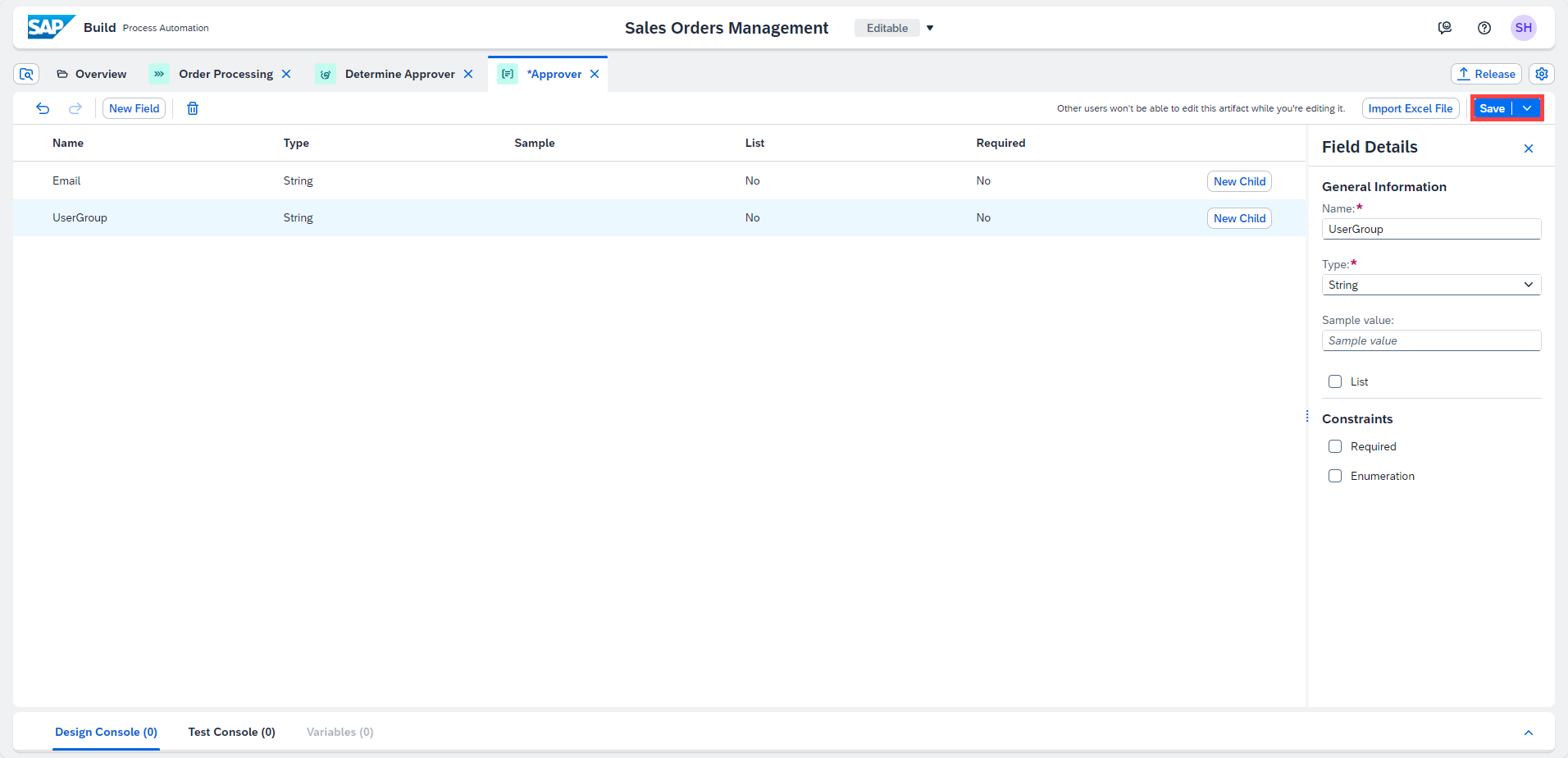Viewport: 1568px width, 758px height.
Task: Click the Save button
Action: [1492, 108]
